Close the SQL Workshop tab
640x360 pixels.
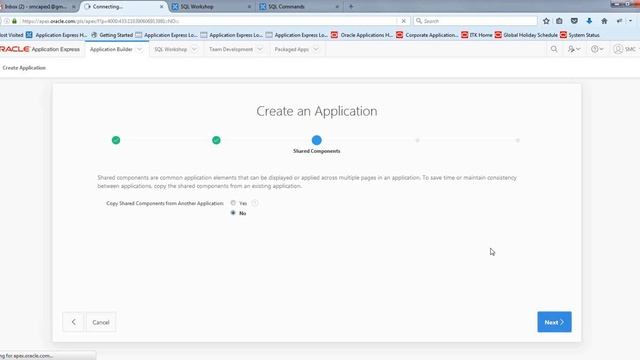pyautogui.click(x=249, y=7)
